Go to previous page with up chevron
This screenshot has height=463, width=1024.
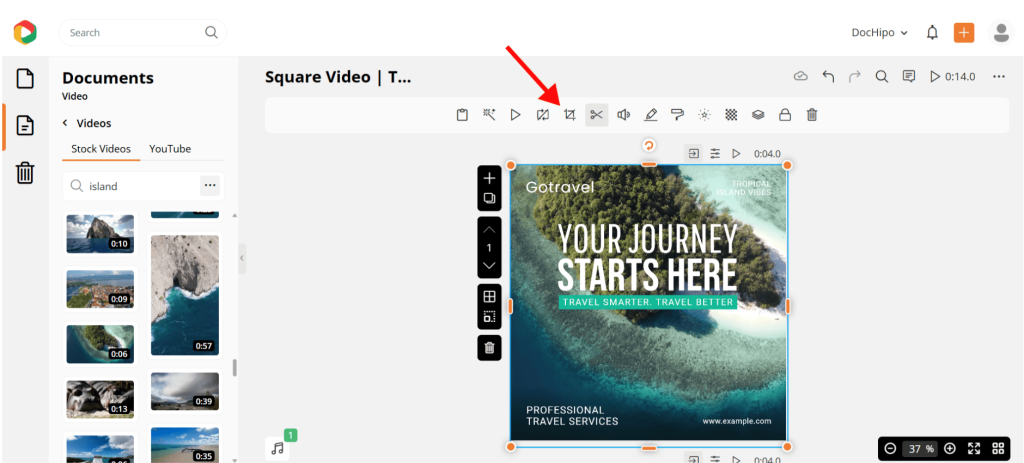coord(489,230)
